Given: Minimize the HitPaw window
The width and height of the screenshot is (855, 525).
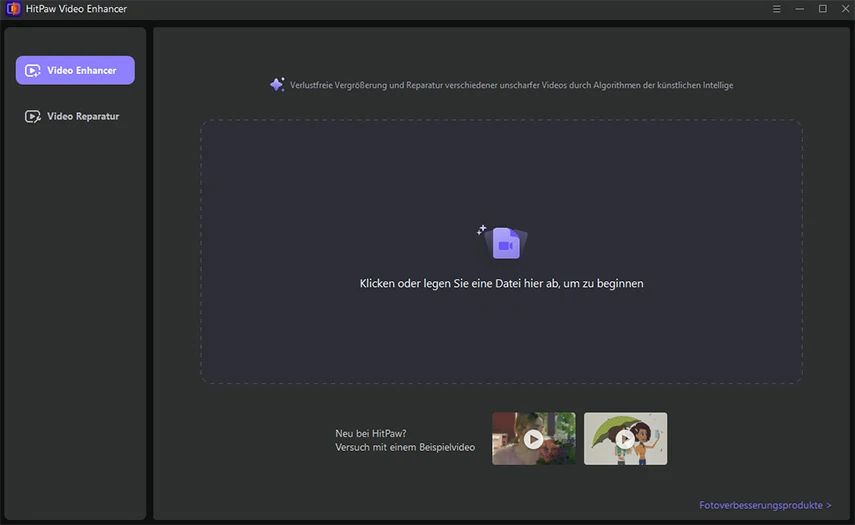Looking at the screenshot, I should [x=799, y=9].
